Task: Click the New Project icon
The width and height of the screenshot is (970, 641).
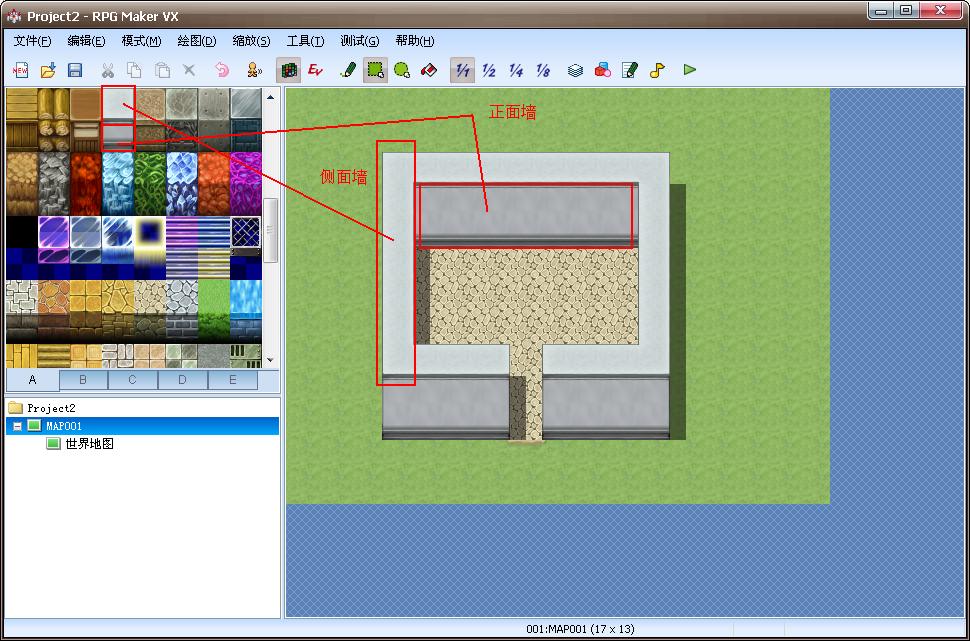Action: tap(20, 70)
